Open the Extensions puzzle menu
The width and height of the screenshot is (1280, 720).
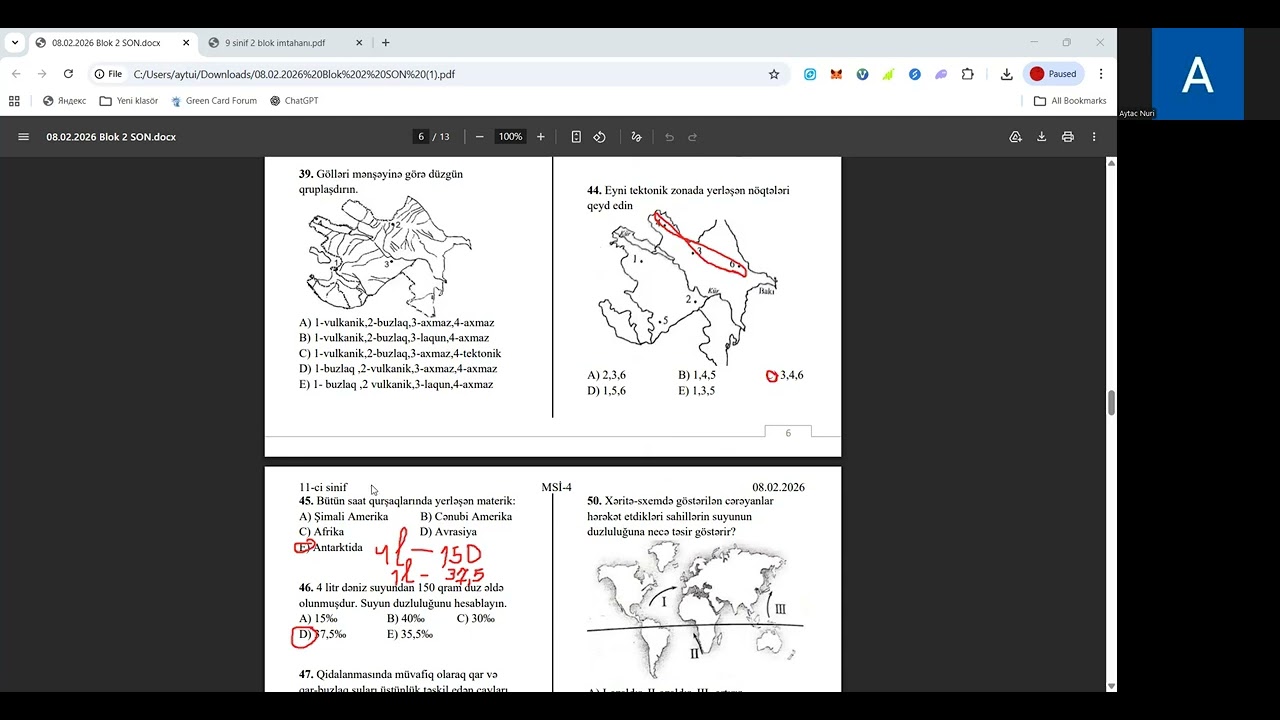[x=967, y=74]
